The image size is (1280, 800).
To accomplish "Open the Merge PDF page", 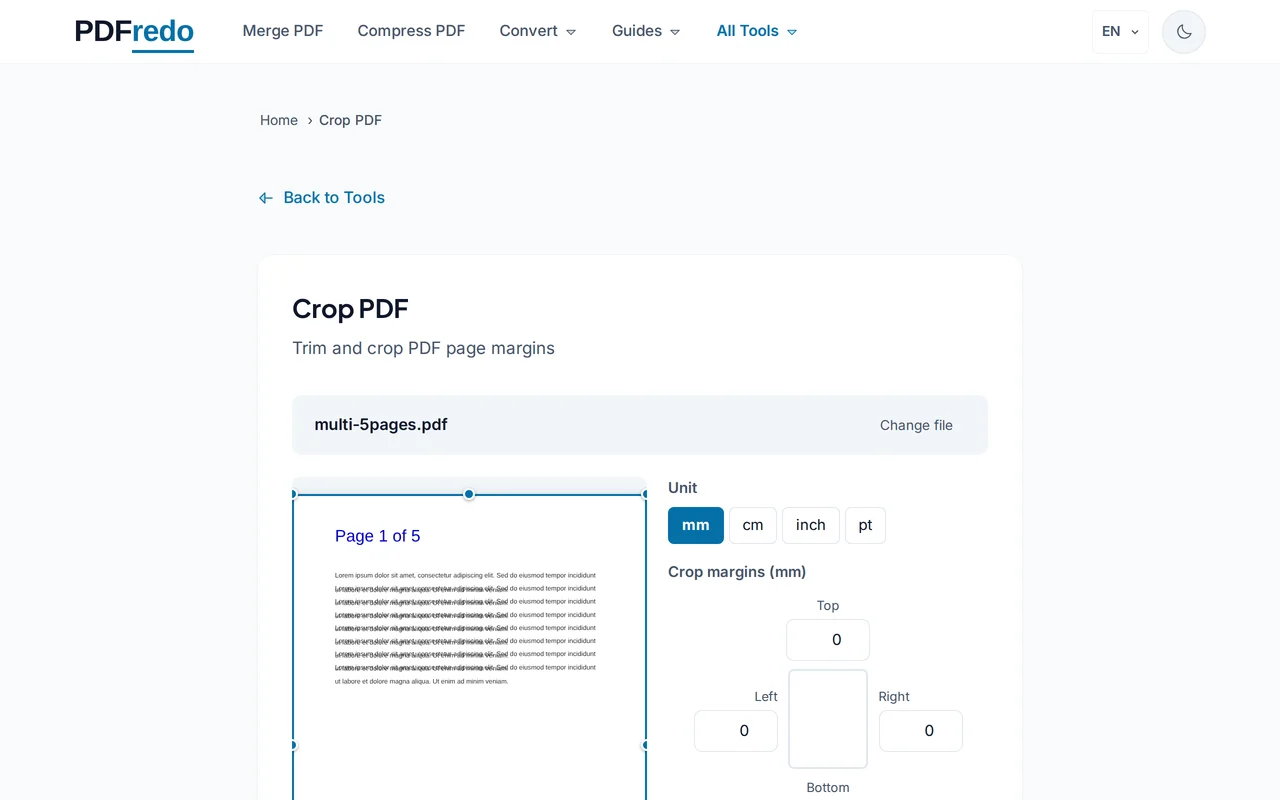I will pyautogui.click(x=283, y=31).
